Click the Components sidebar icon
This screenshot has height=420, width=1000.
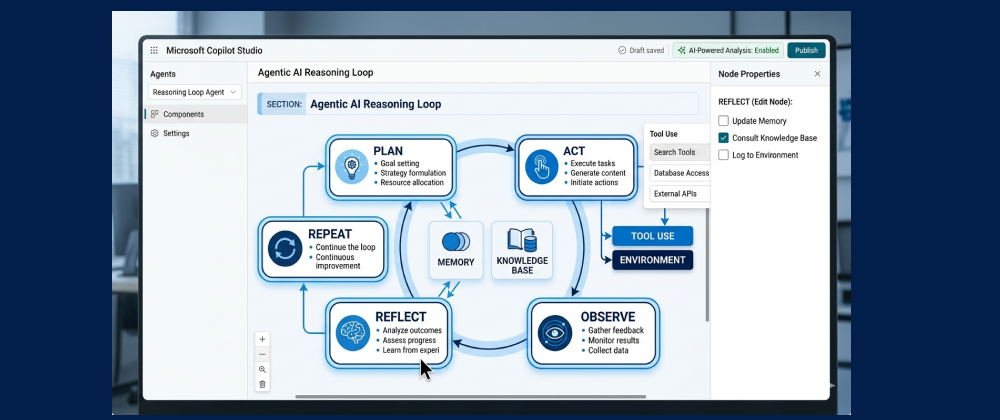(x=154, y=114)
